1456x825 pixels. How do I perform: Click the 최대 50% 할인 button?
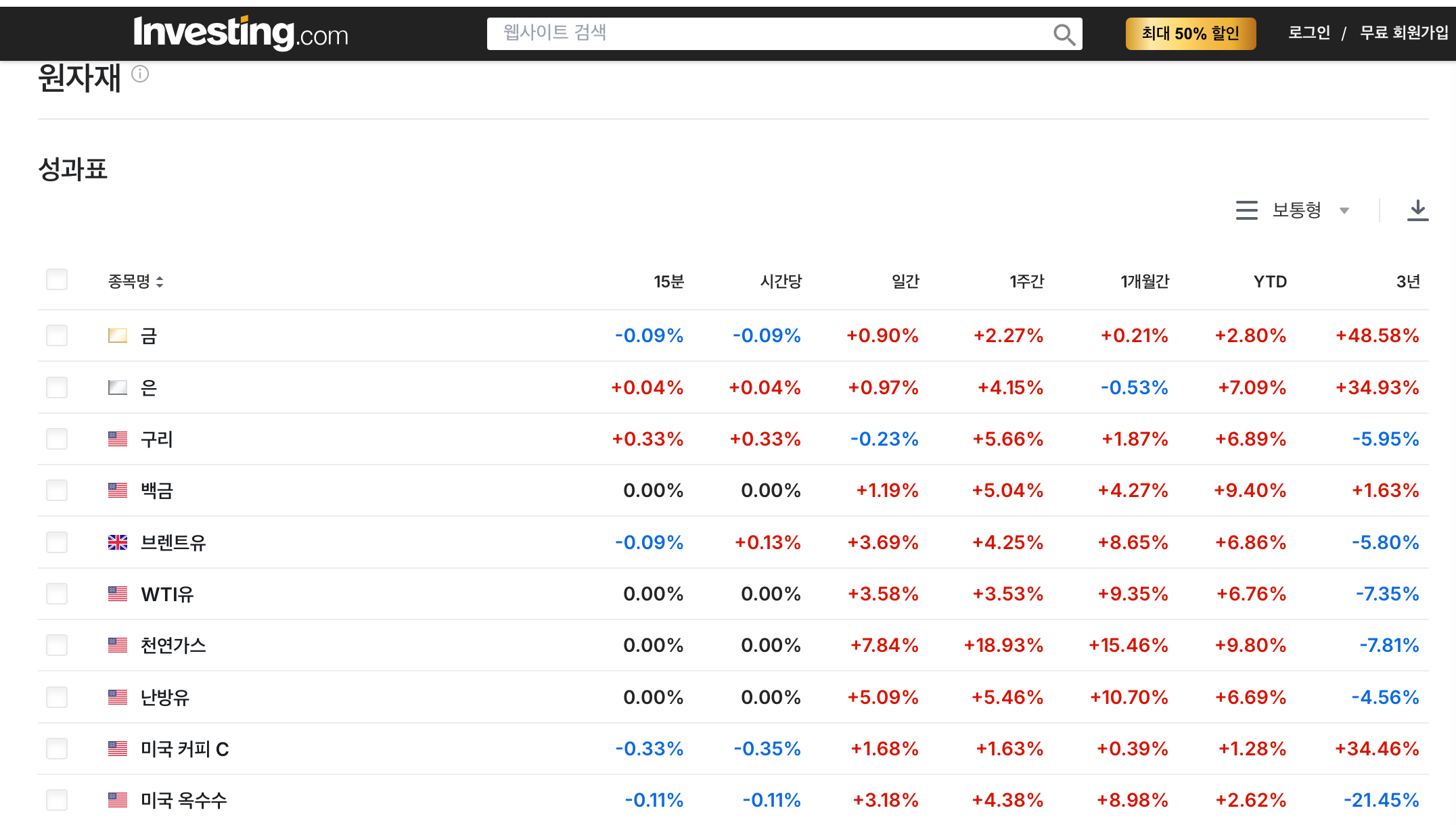coord(1190,33)
